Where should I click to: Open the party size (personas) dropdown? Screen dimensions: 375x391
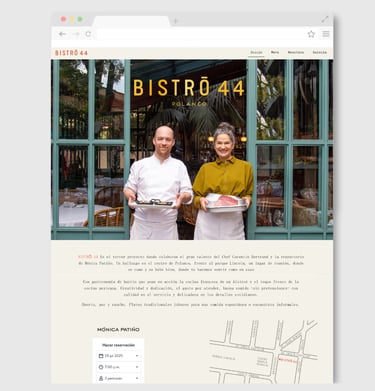pyautogui.click(x=118, y=378)
